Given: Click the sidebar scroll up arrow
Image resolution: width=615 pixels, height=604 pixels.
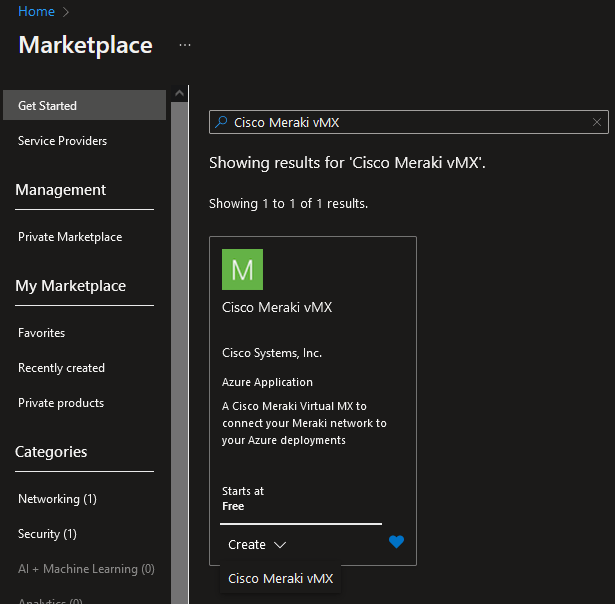Looking at the screenshot, I should (x=180, y=94).
